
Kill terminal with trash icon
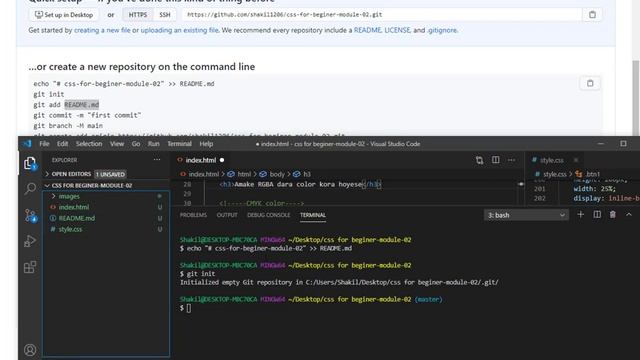(613, 215)
